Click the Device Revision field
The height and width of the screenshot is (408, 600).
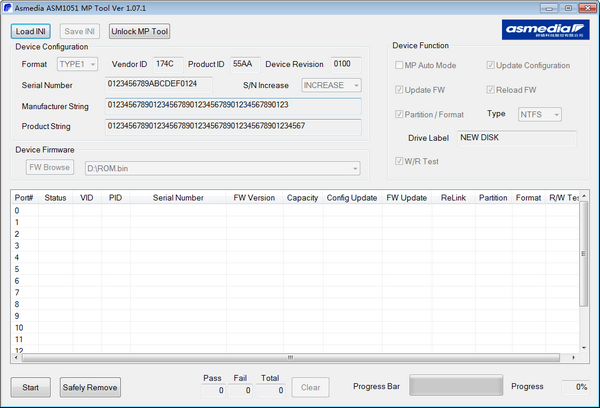(x=346, y=64)
